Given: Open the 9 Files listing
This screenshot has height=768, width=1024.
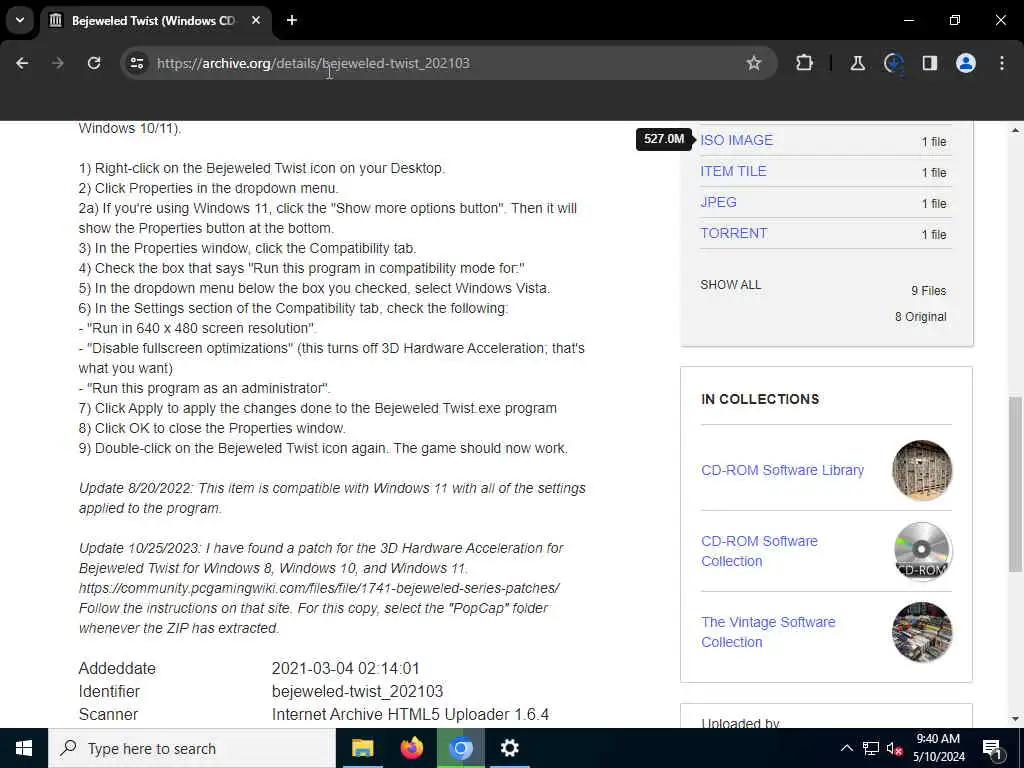Looking at the screenshot, I should pyautogui.click(x=929, y=291).
